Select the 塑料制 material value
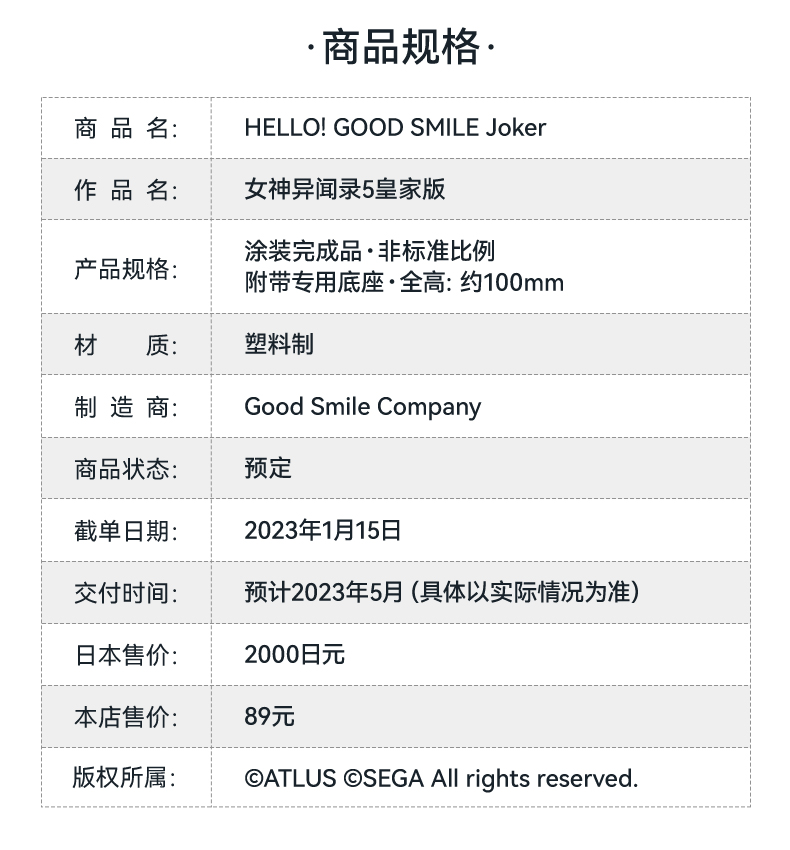790x850 pixels. (x=279, y=345)
